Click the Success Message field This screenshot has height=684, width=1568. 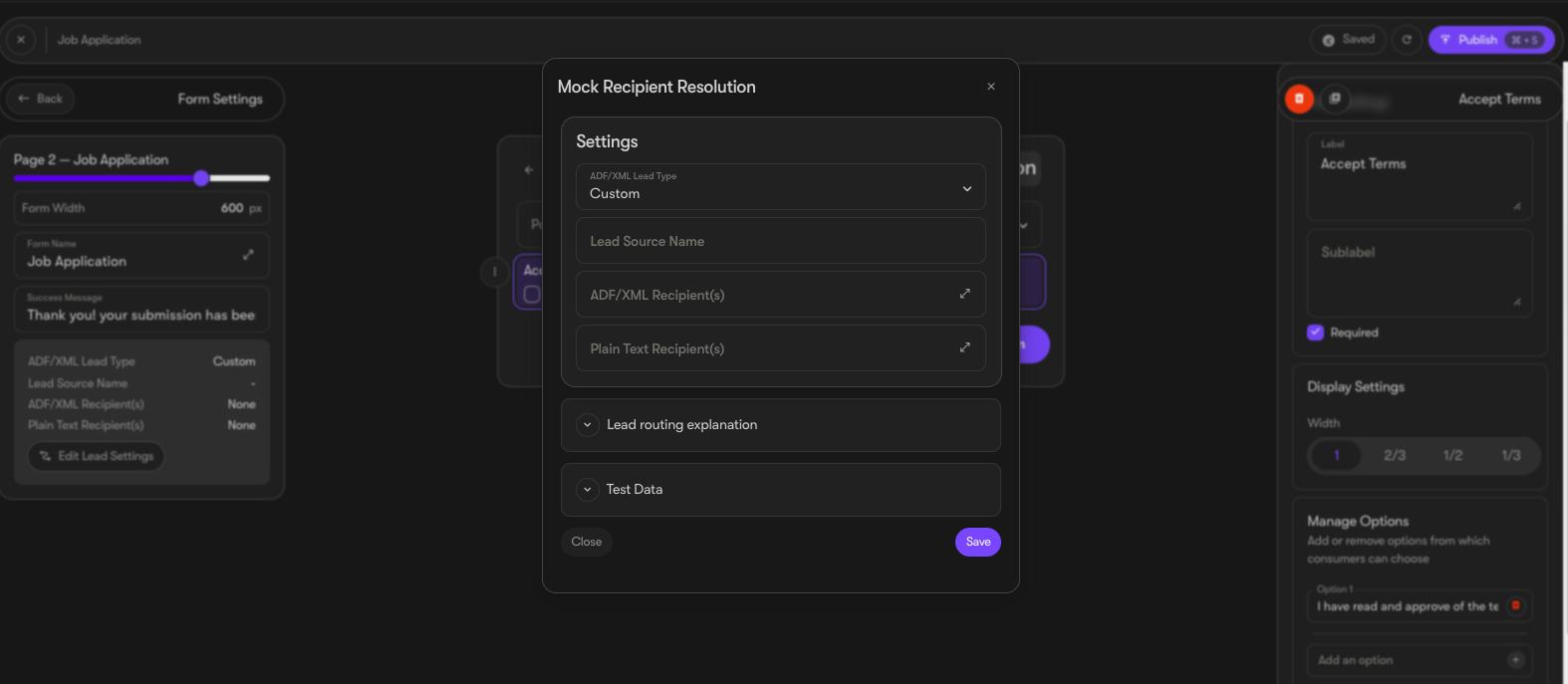pyautogui.click(x=141, y=309)
